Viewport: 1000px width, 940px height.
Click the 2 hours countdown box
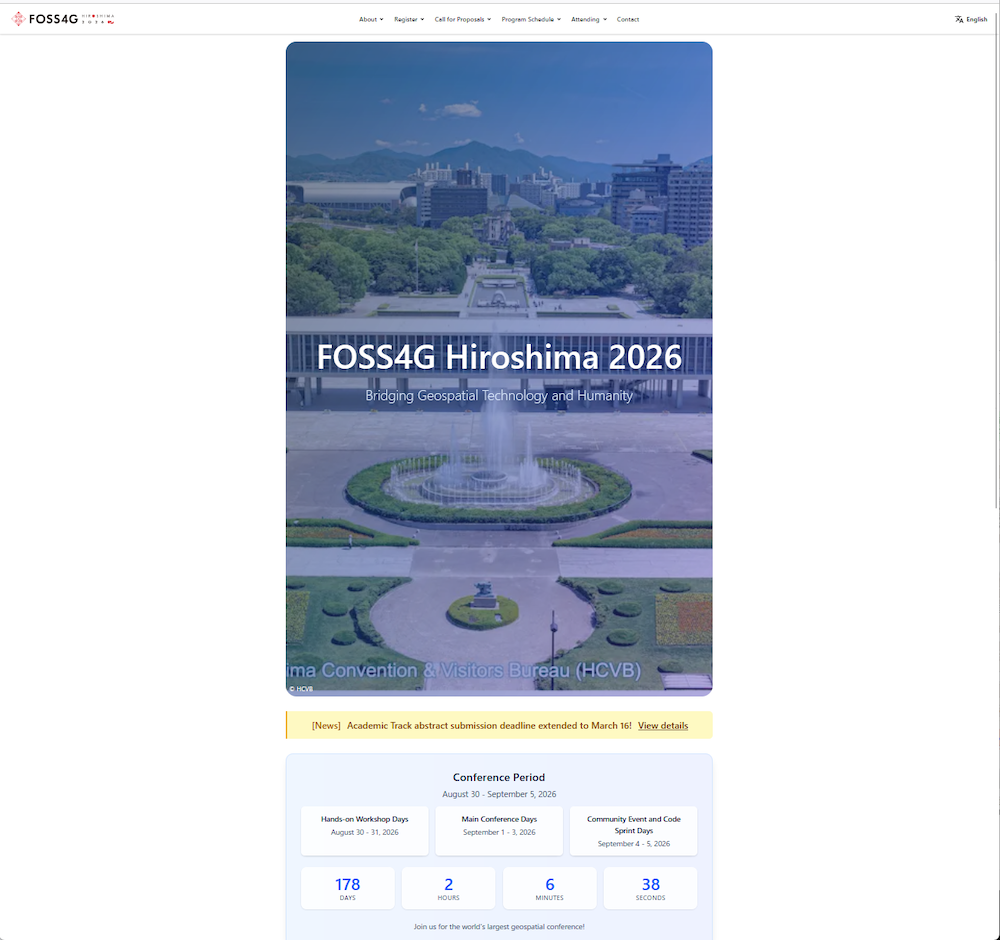[448, 888]
